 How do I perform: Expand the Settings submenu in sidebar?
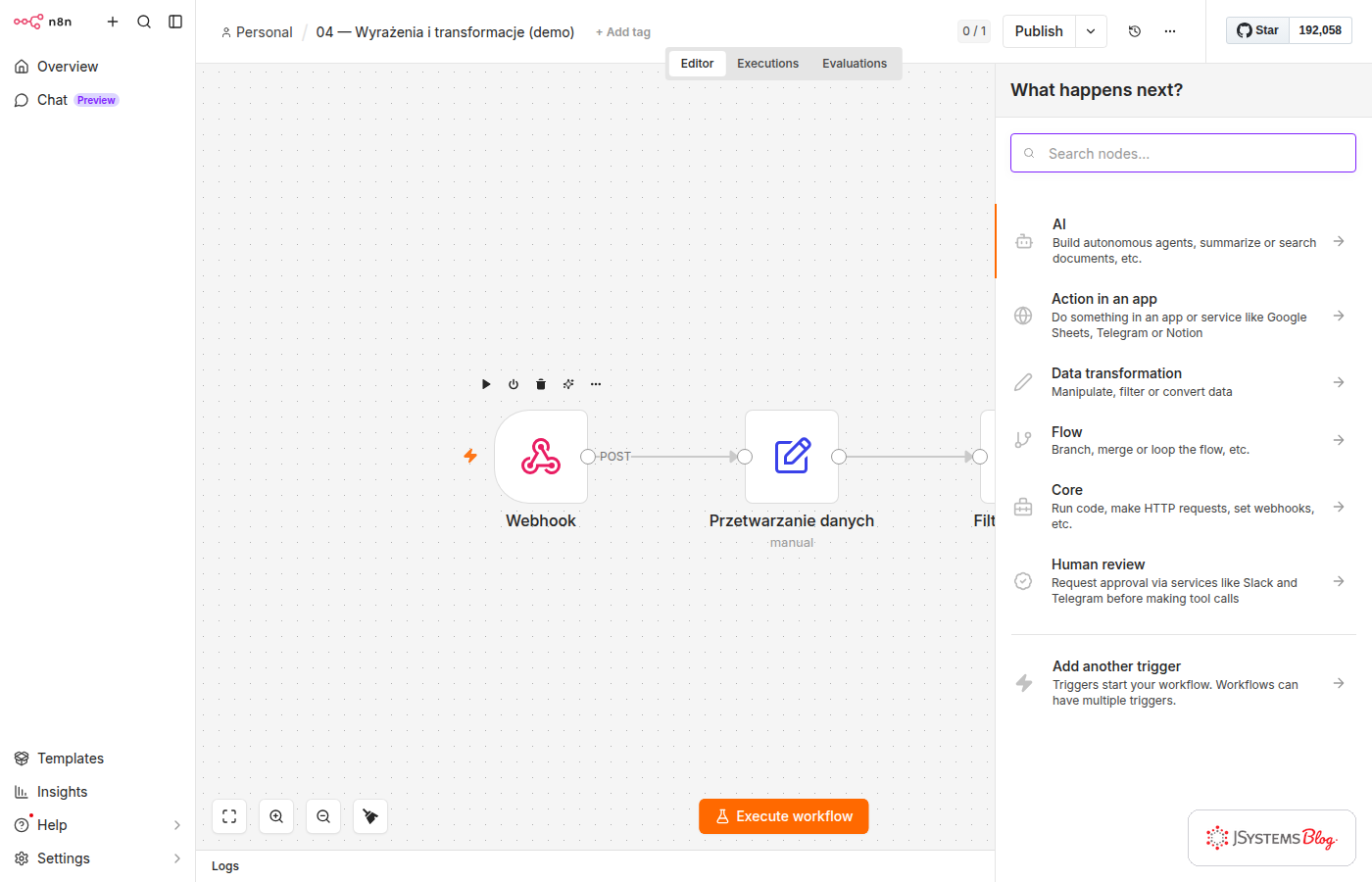(177, 858)
